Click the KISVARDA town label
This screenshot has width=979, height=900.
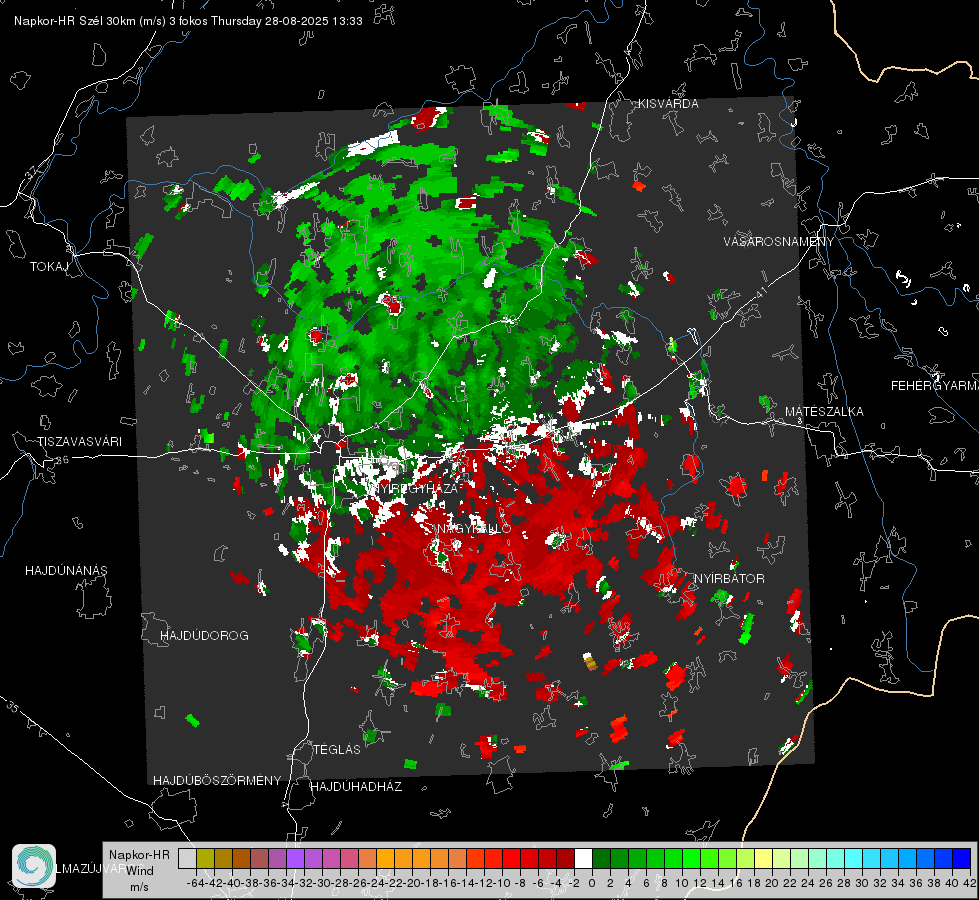[x=668, y=104]
